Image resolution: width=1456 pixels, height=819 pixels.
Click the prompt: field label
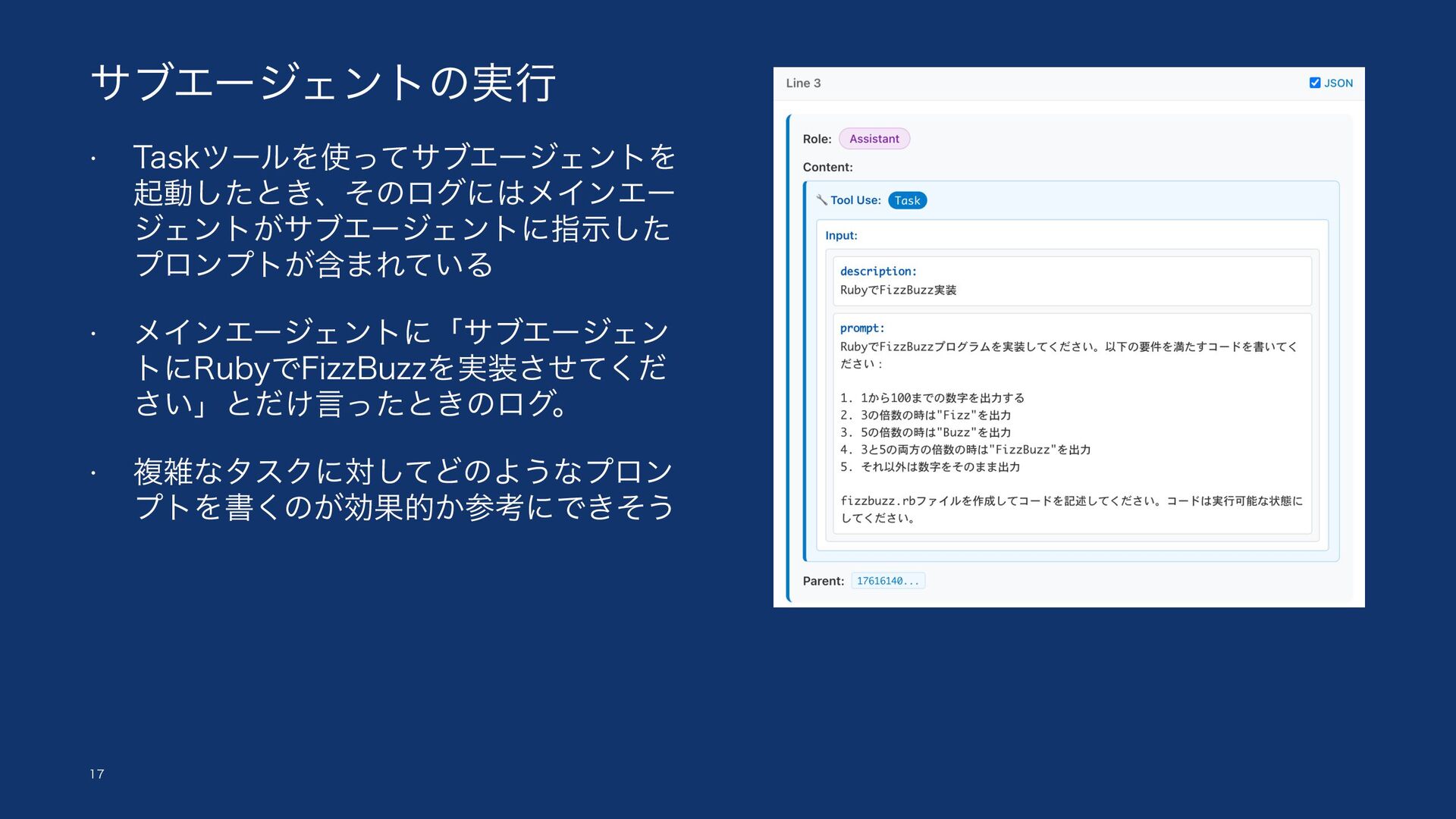click(862, 328)
